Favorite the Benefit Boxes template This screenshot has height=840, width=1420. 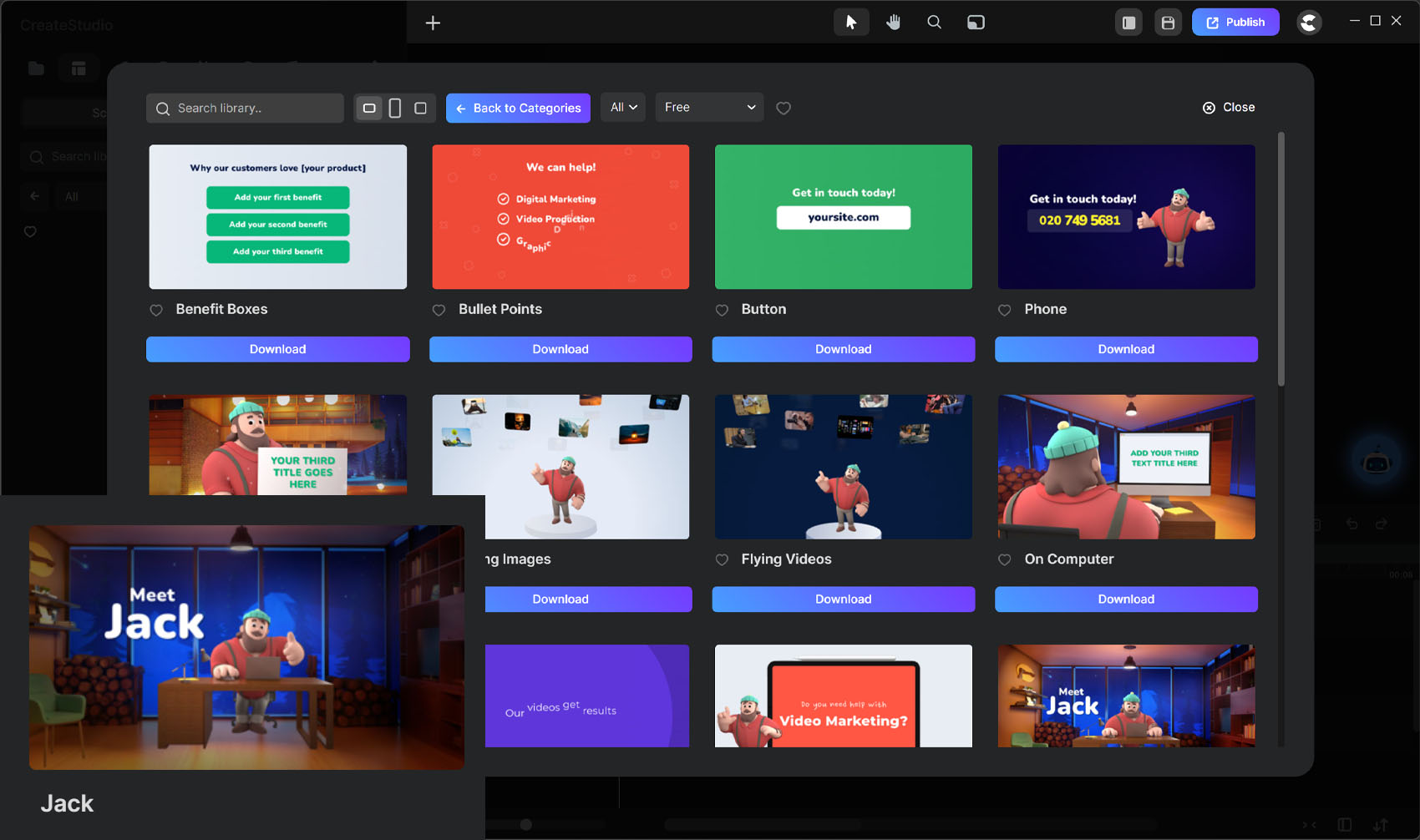coord(156,310)
